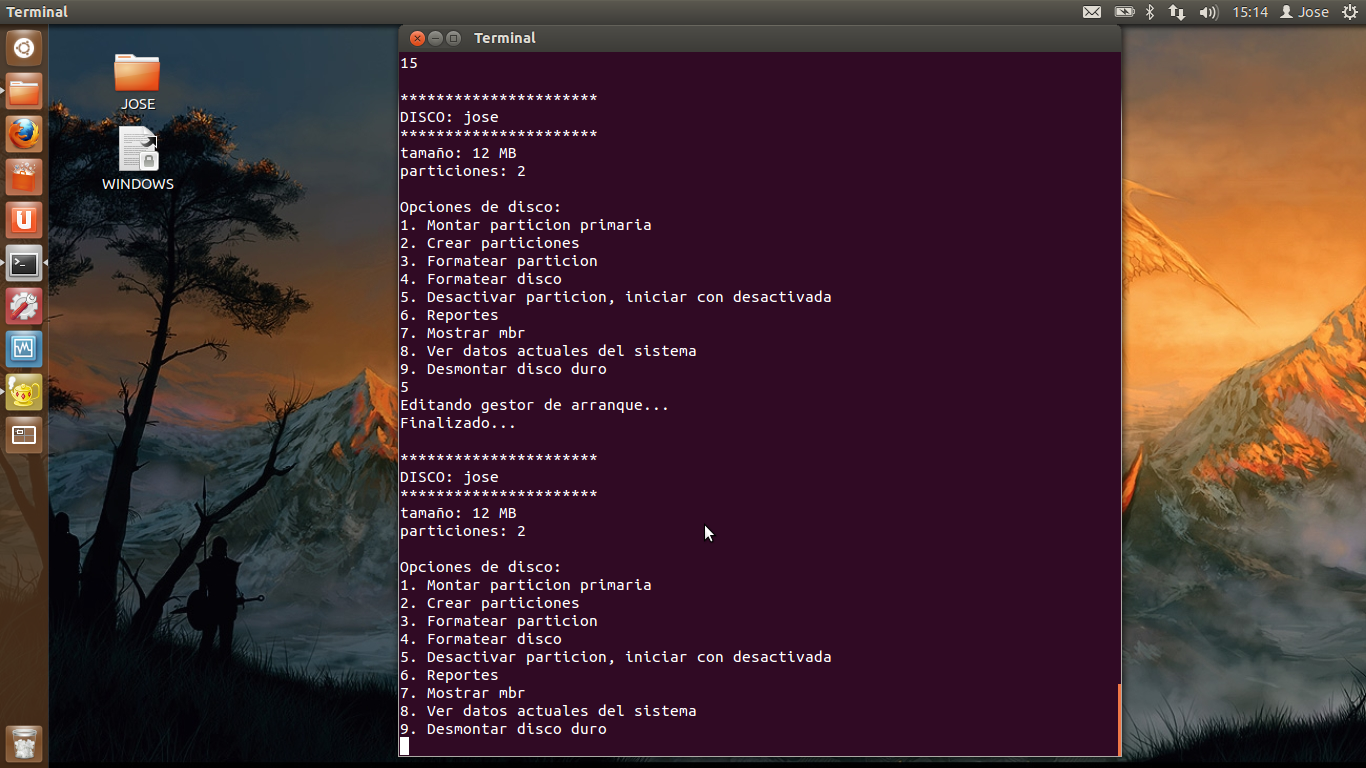The height and width of the screenshot is (768, 1366).
Task: Click 'DISCO: jose' header just below the '15' line
Action: (449, 117)
